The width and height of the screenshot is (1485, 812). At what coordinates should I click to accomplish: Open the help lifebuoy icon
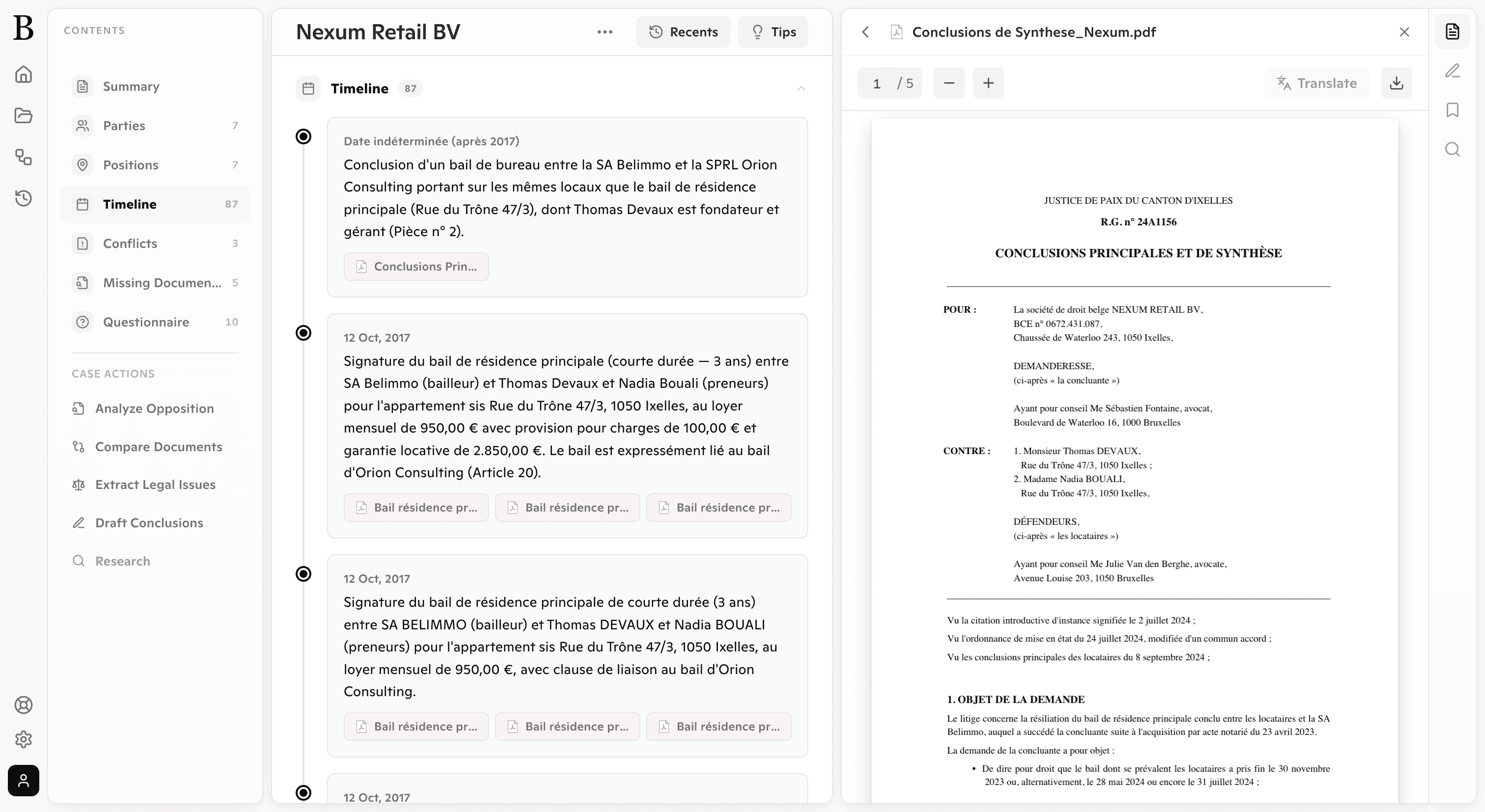point(23,705)
